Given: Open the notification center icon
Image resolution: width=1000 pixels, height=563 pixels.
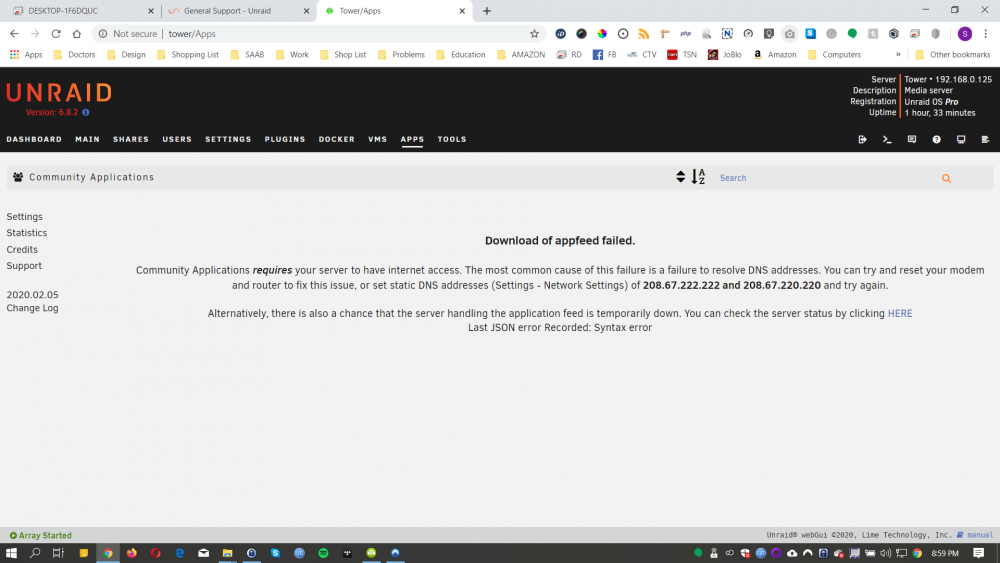Looking at the screenshot, I should pos(978,553).
